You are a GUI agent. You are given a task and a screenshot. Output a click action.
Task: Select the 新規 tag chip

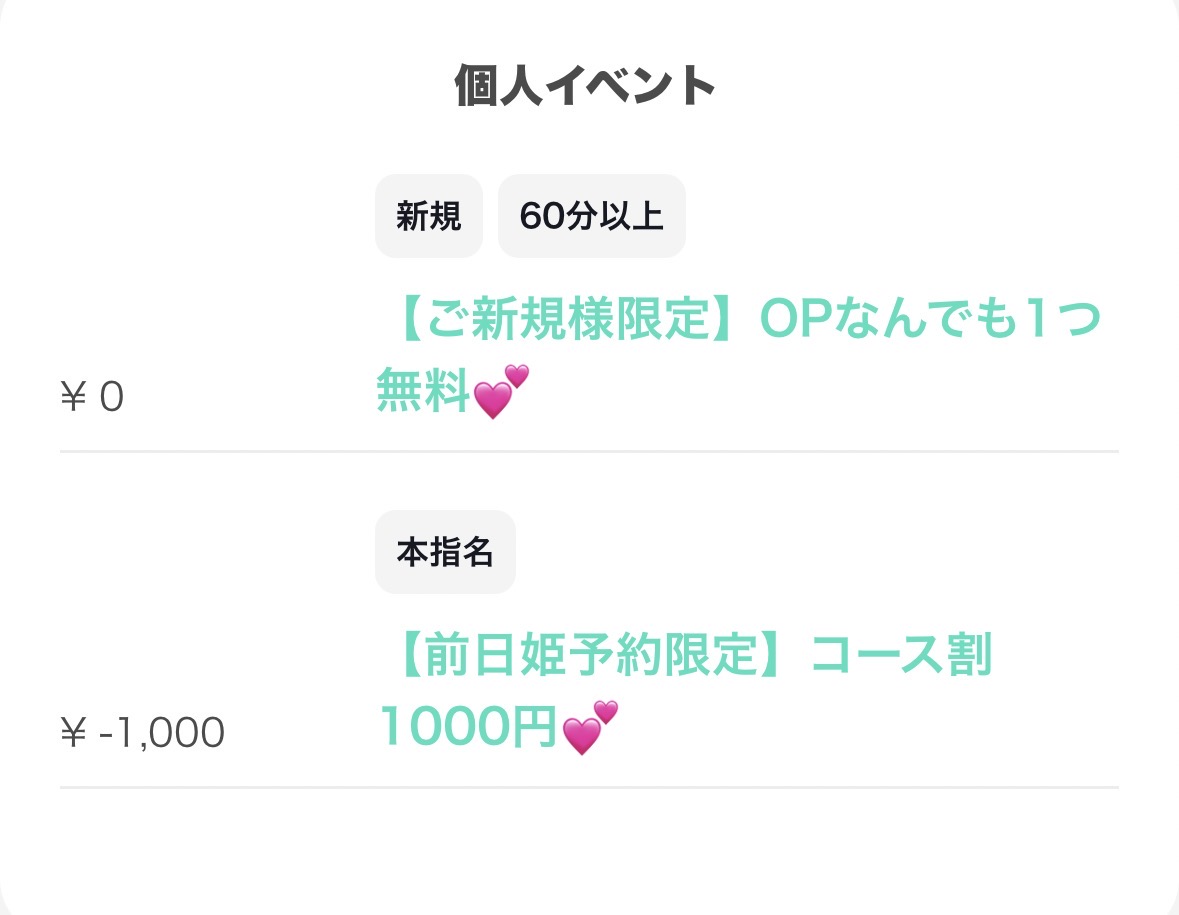point(428,216)
